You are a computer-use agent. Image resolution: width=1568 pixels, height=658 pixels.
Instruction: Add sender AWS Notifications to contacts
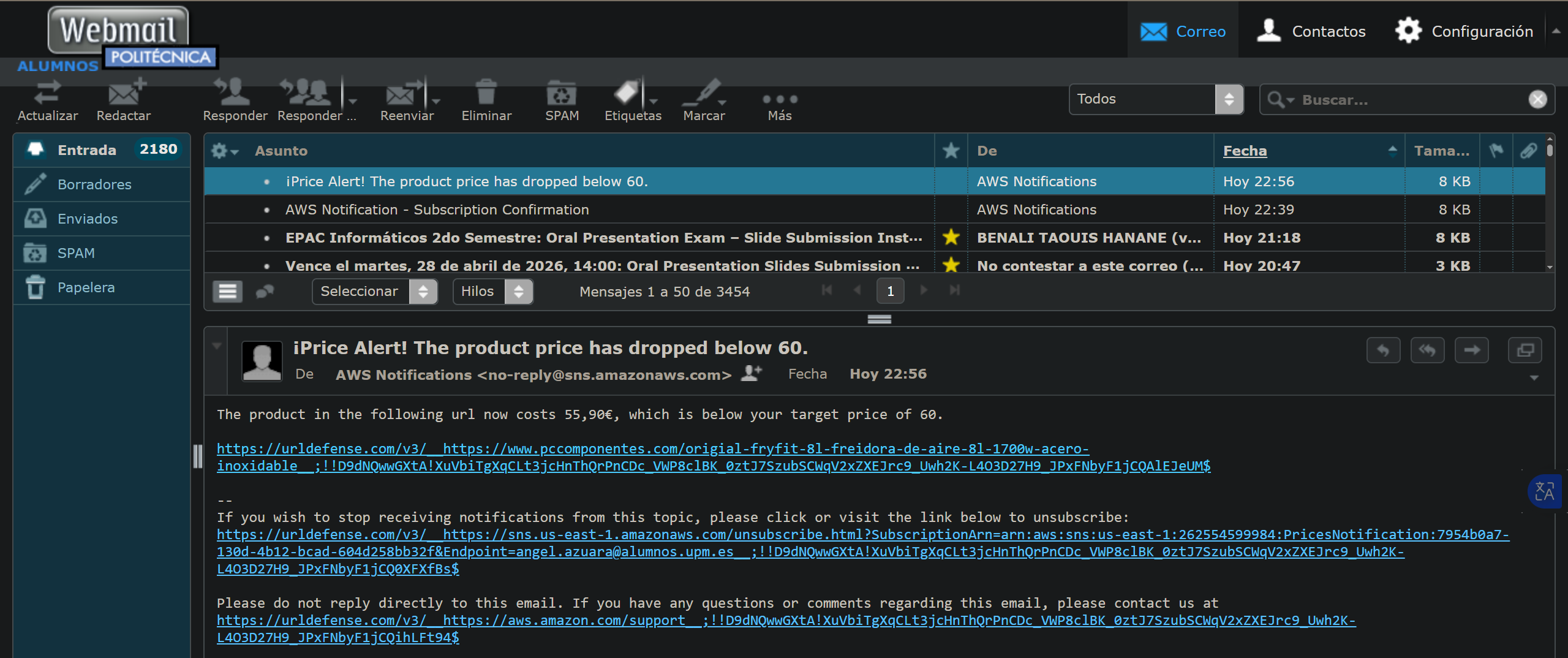point(752,372)
